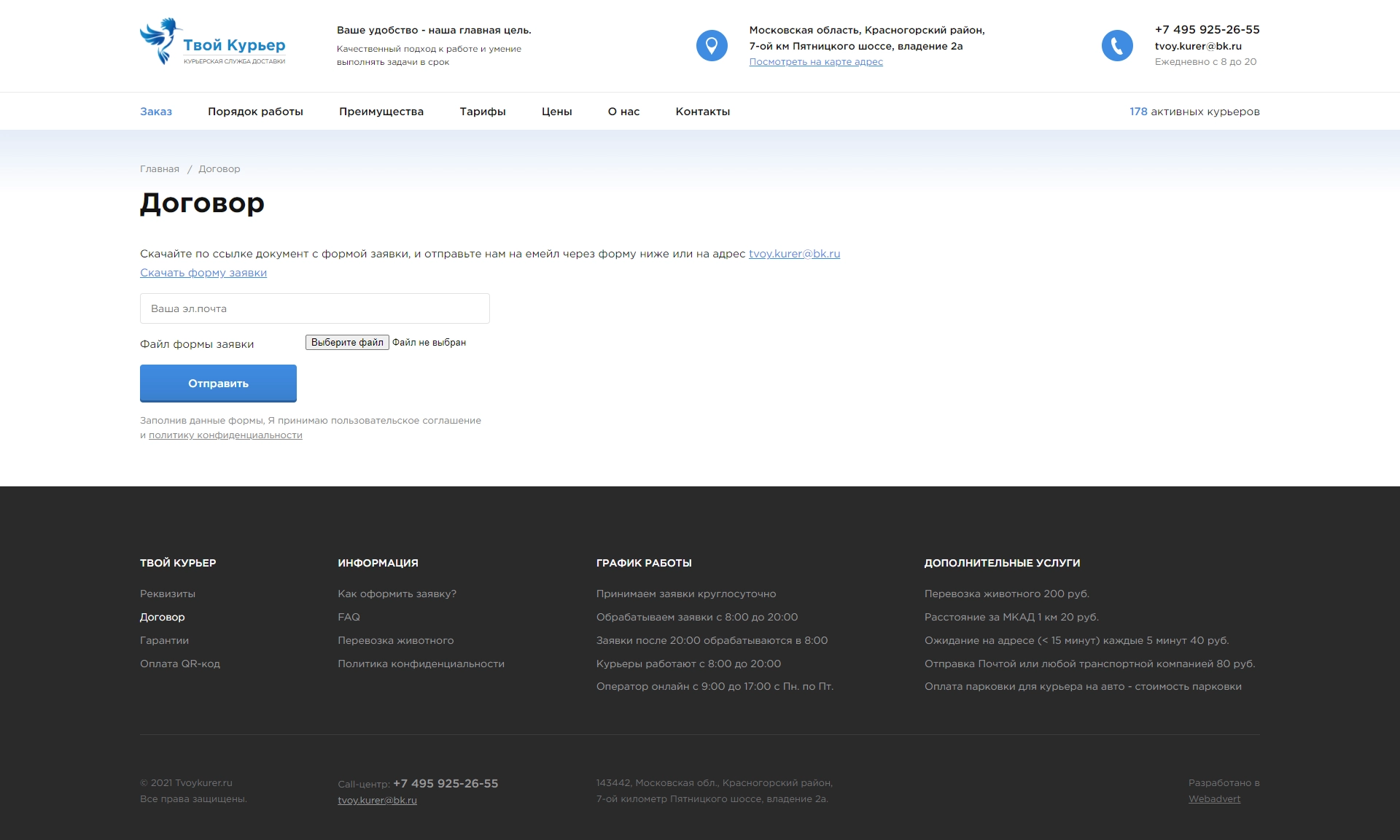Click Скачать форму заявки download link
The image size is (1400, 840).
click(203, 273)
